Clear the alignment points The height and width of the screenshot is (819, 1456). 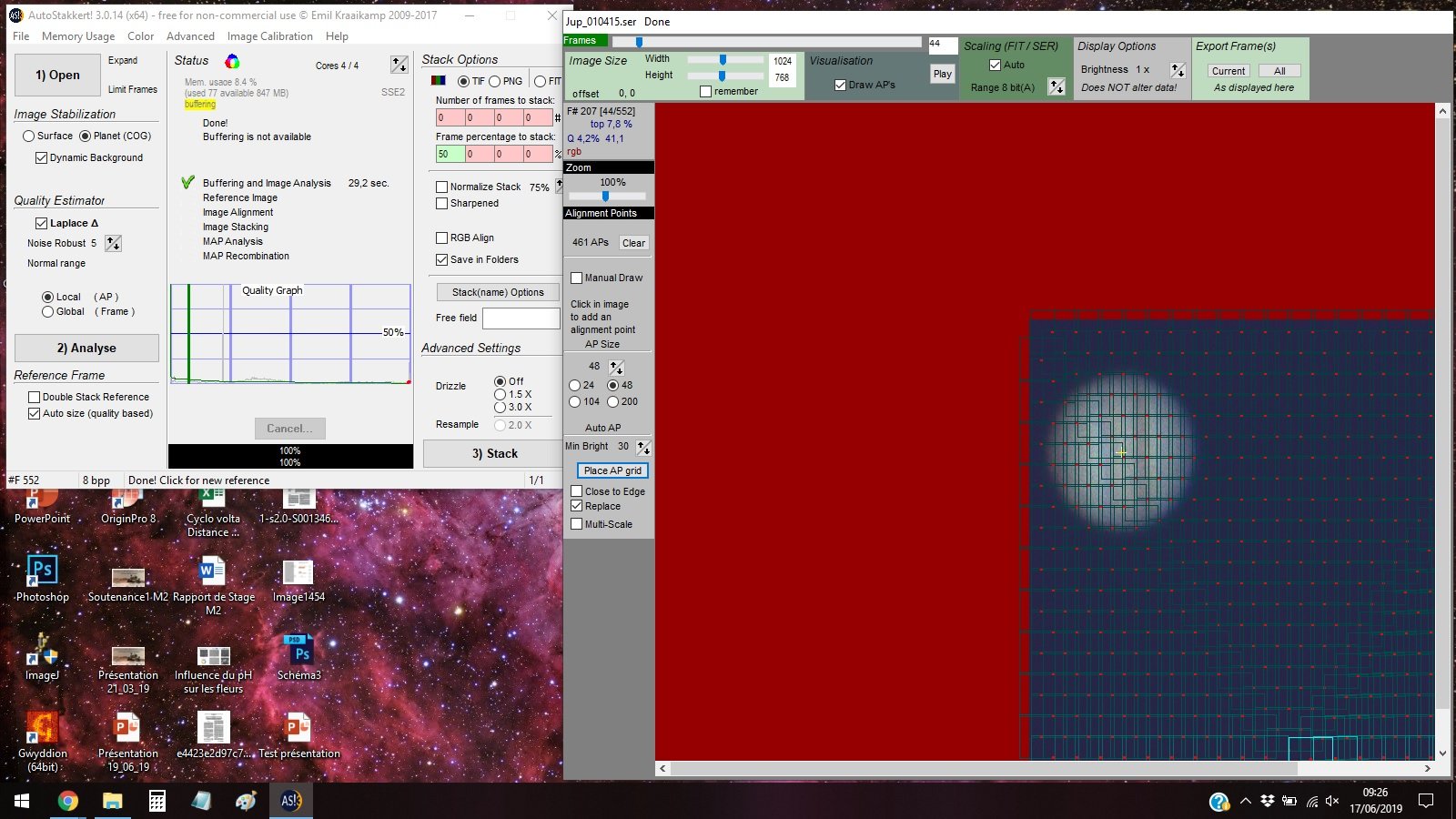tap(633, 243)
